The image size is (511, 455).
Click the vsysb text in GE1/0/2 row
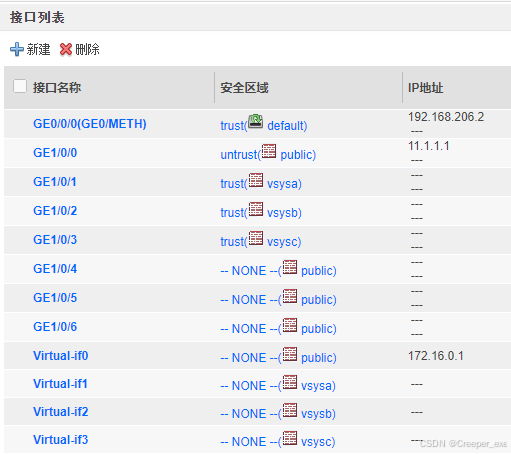click(283, 213)
